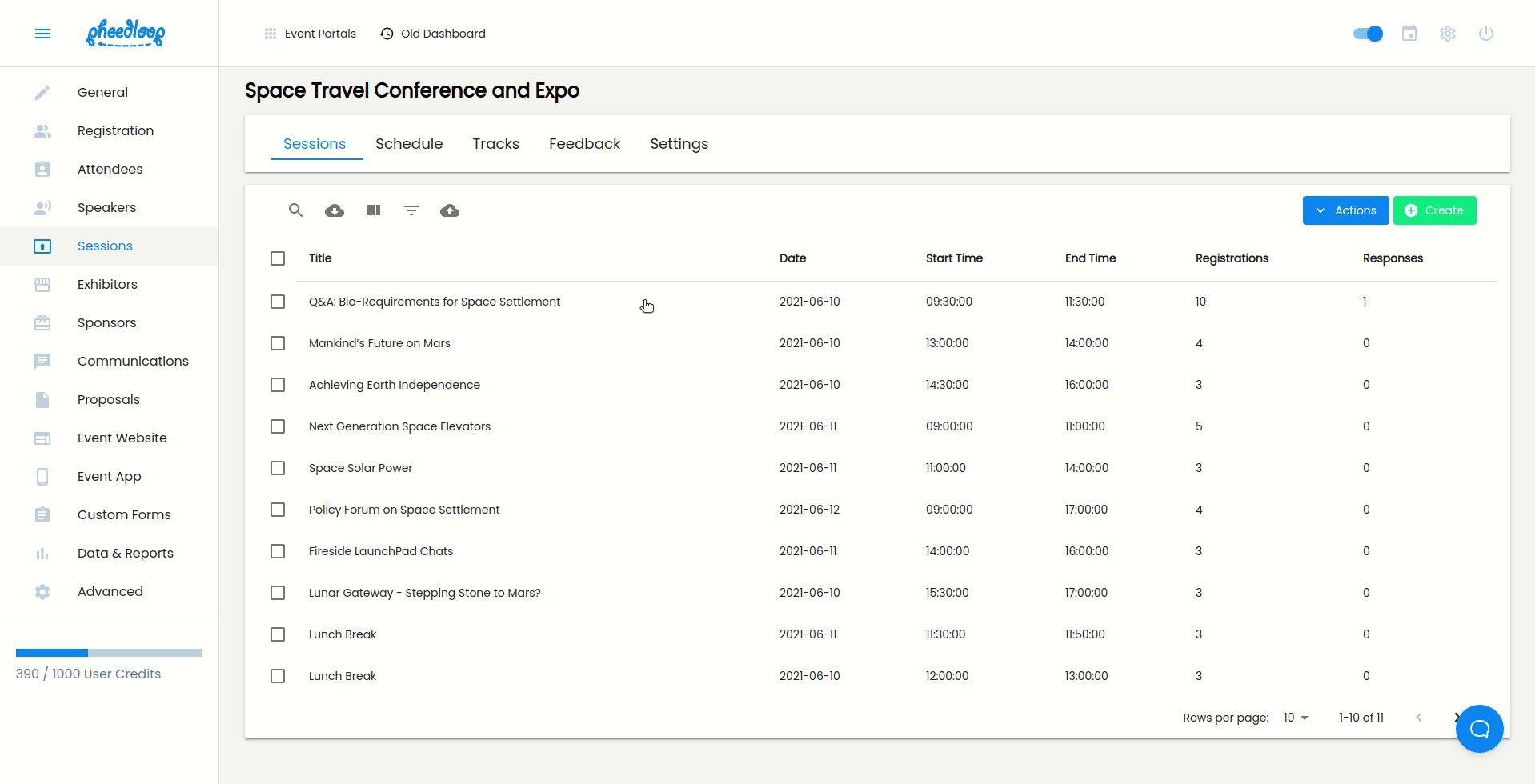This screenshot has width=1535, height=784.
Task: Open the hamburger menu icon
Action: point(42,34)
